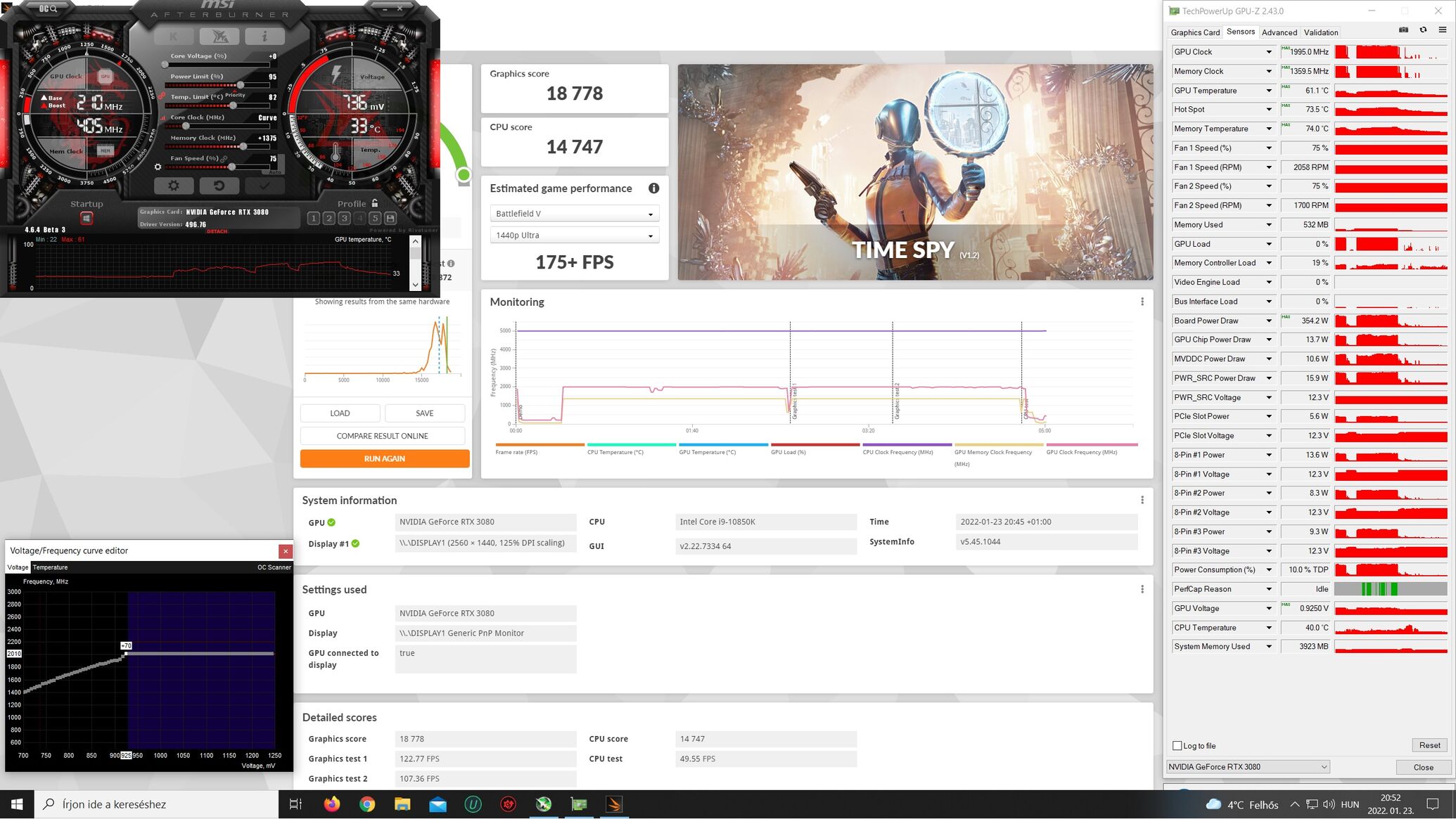Apply Afterburner settings with checkmark button
1456x819 pixels.
pyautogui.click(x=264, y=186)
